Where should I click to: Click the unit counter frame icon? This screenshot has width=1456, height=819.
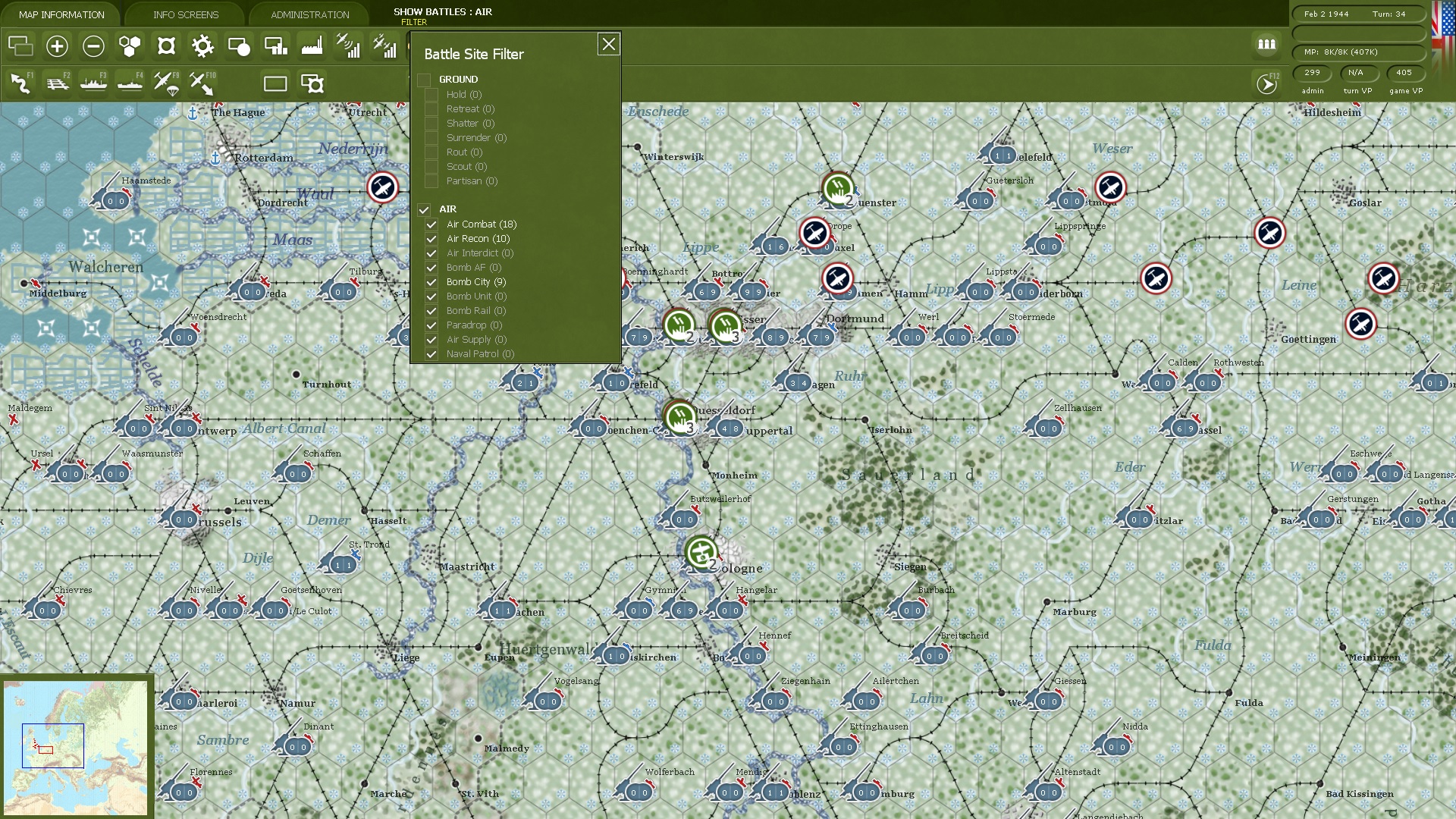(x=275, y=83)
